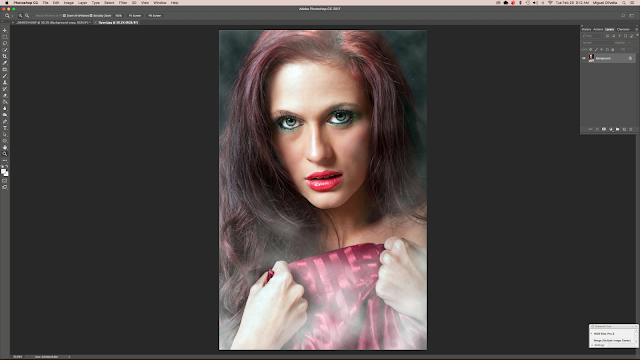Click Merge (Multiple Image Series) button
The height and width of the screenshot is (360, 640).
pos(612,340)
